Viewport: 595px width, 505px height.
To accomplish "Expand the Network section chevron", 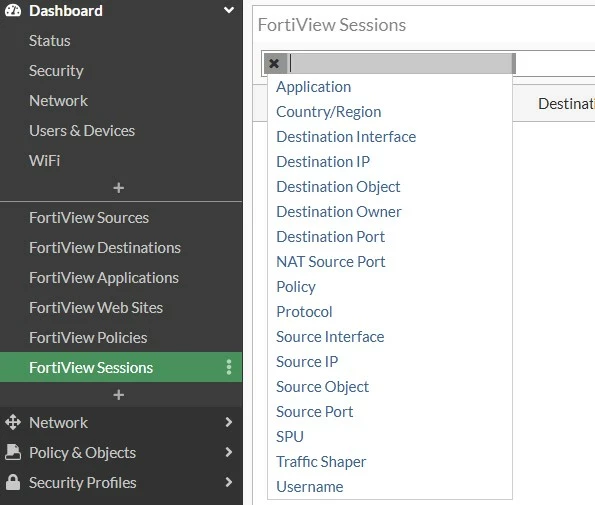I will (x=228, y=422).
